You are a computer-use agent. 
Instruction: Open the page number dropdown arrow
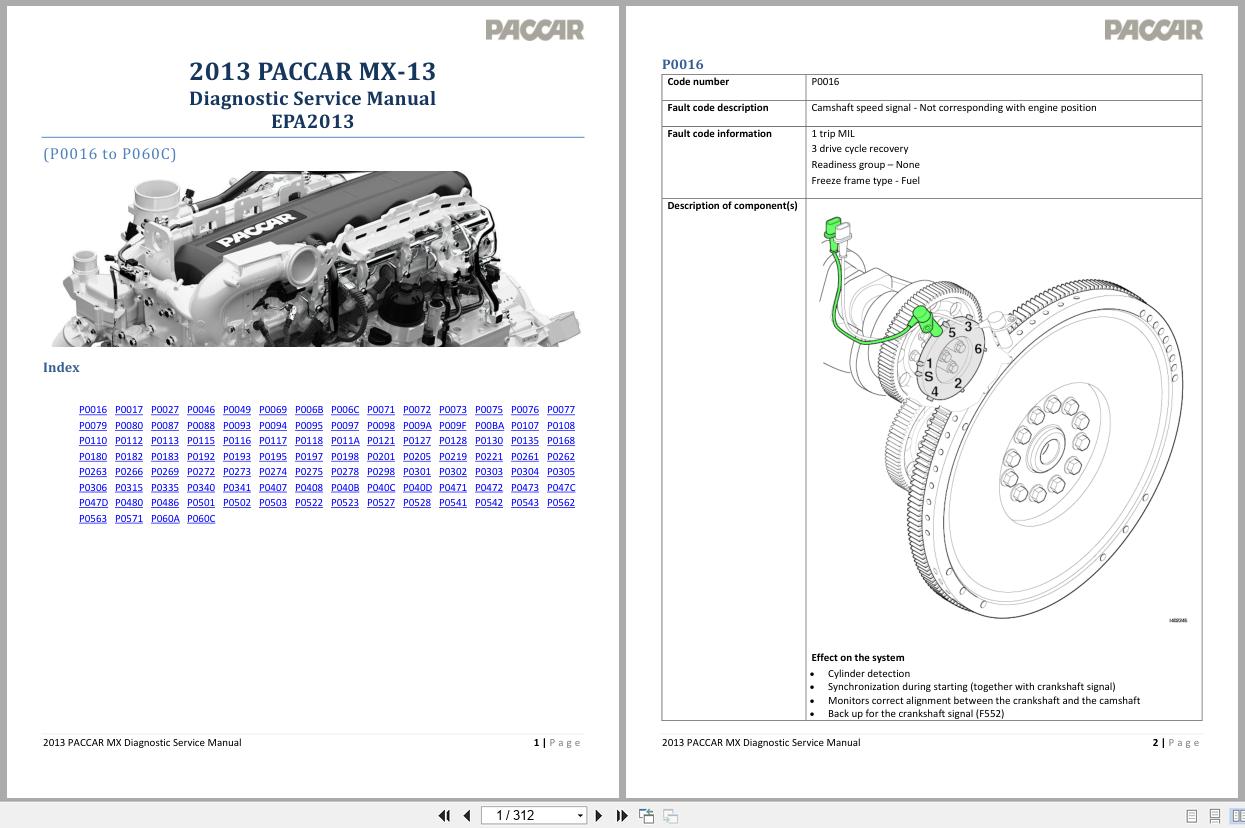(x=580, y=816)
